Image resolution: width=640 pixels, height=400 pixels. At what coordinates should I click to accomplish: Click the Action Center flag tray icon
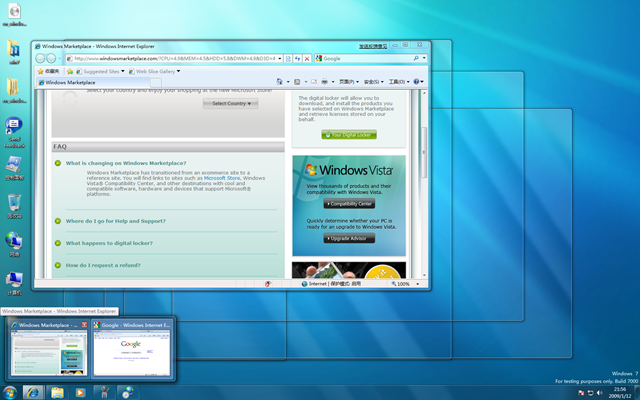[581, 393]
